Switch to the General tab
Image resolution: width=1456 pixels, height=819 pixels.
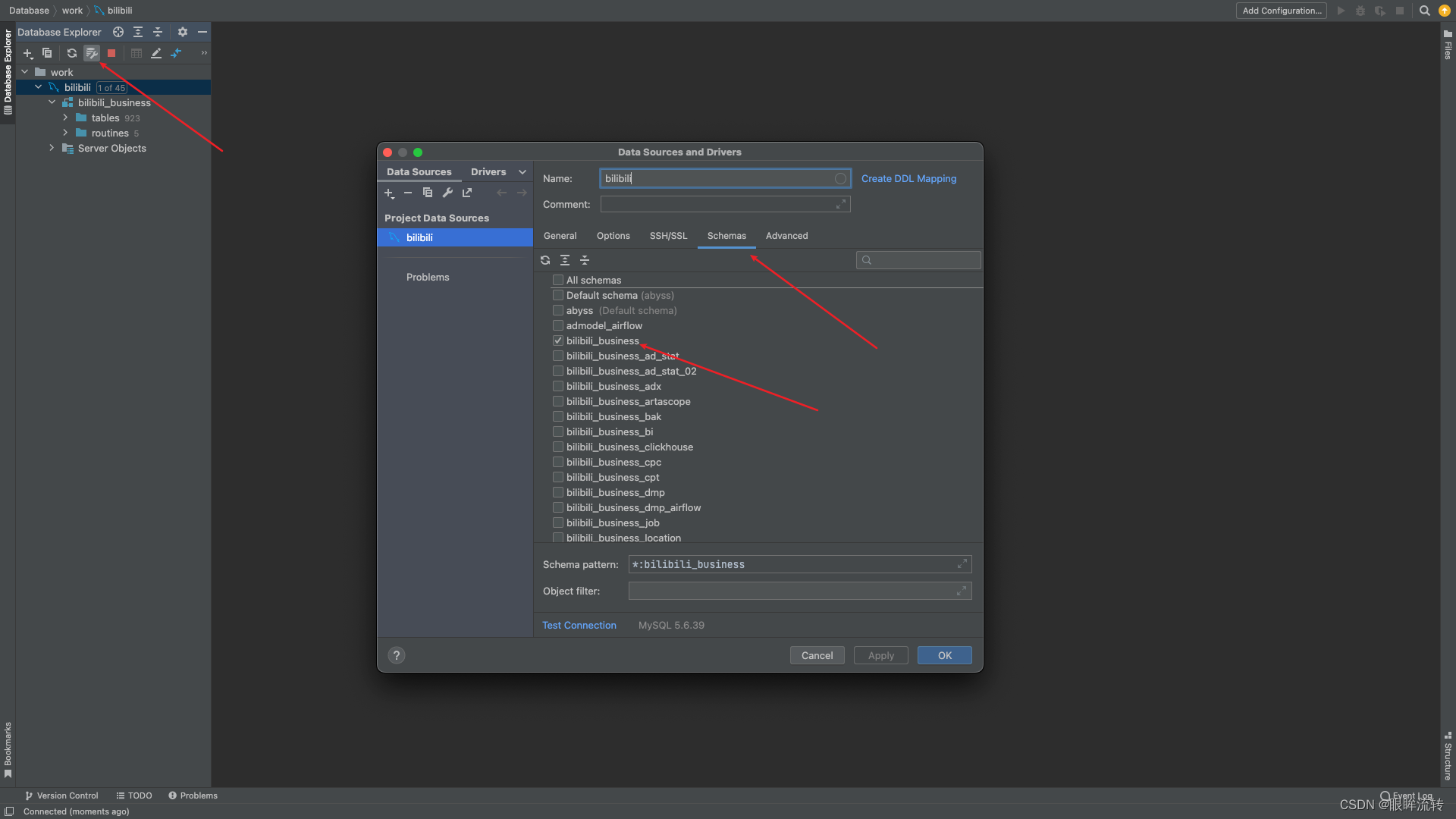(560, 236)
